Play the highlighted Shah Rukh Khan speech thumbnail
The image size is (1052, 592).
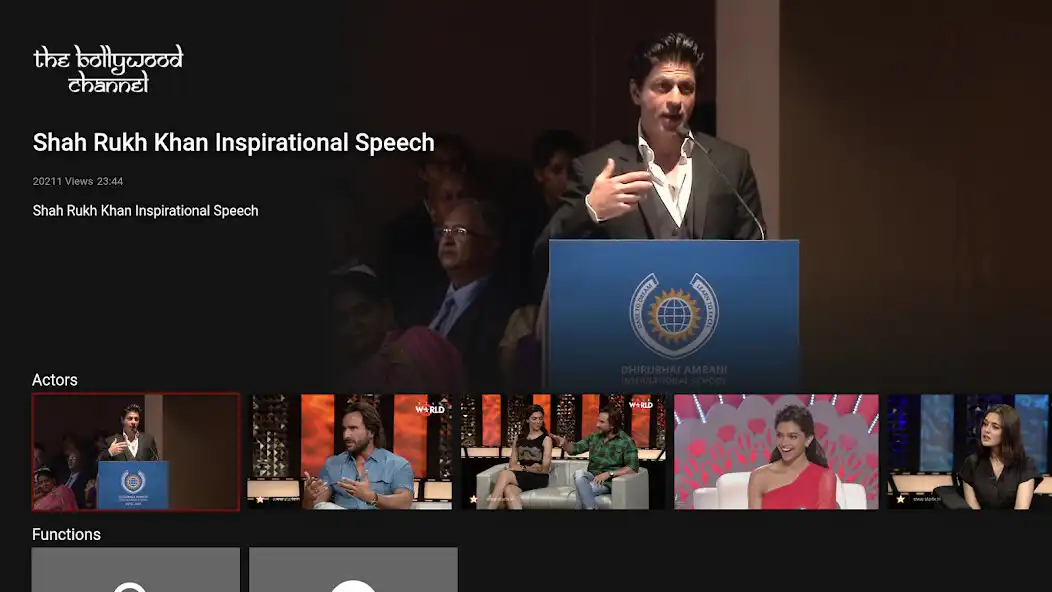click(x=135, y=451)
